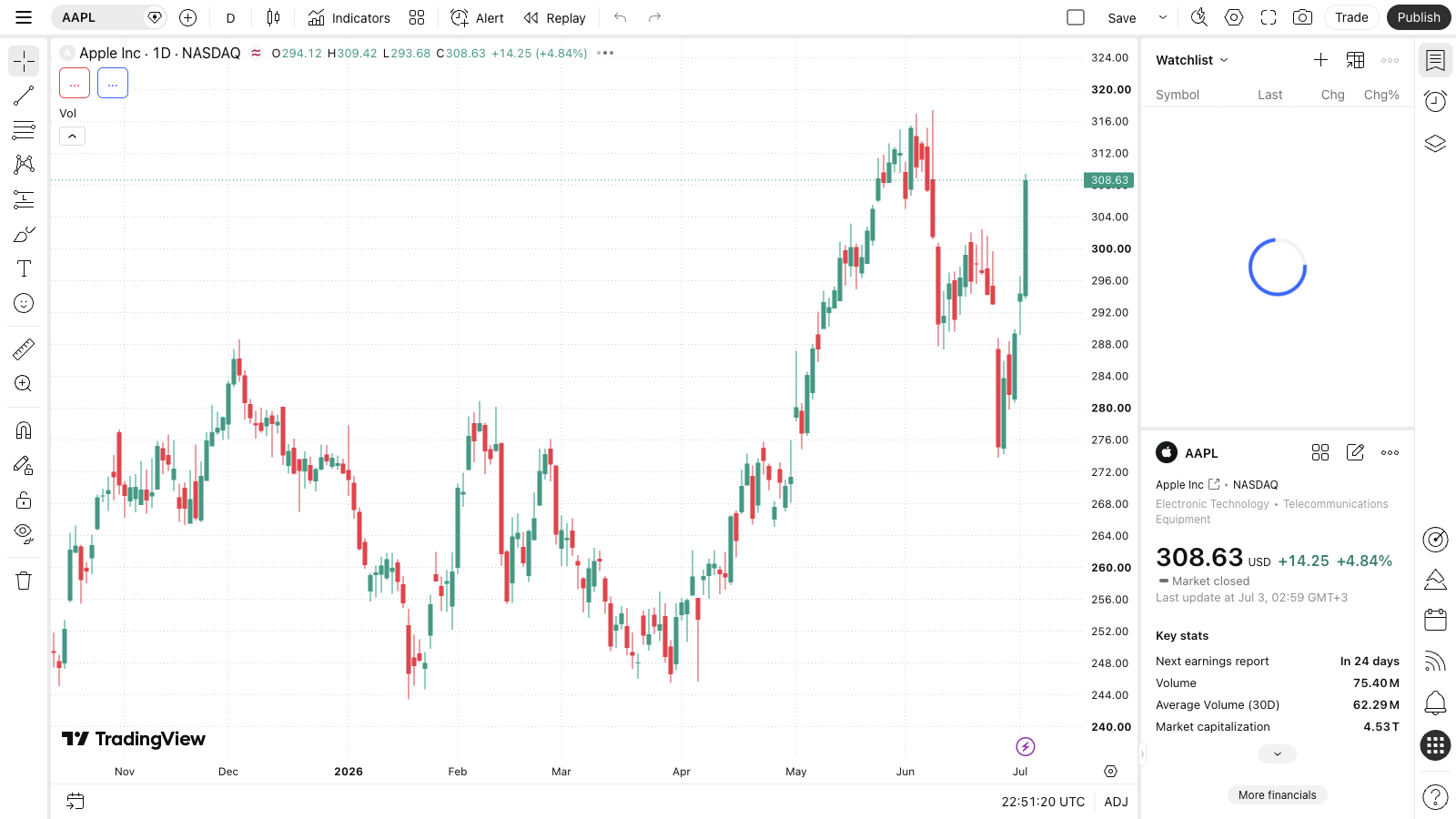Viewport: 1456px width, 819px height.
Task: Expand the Save layout dropdown arrow
Action: 1163,17
